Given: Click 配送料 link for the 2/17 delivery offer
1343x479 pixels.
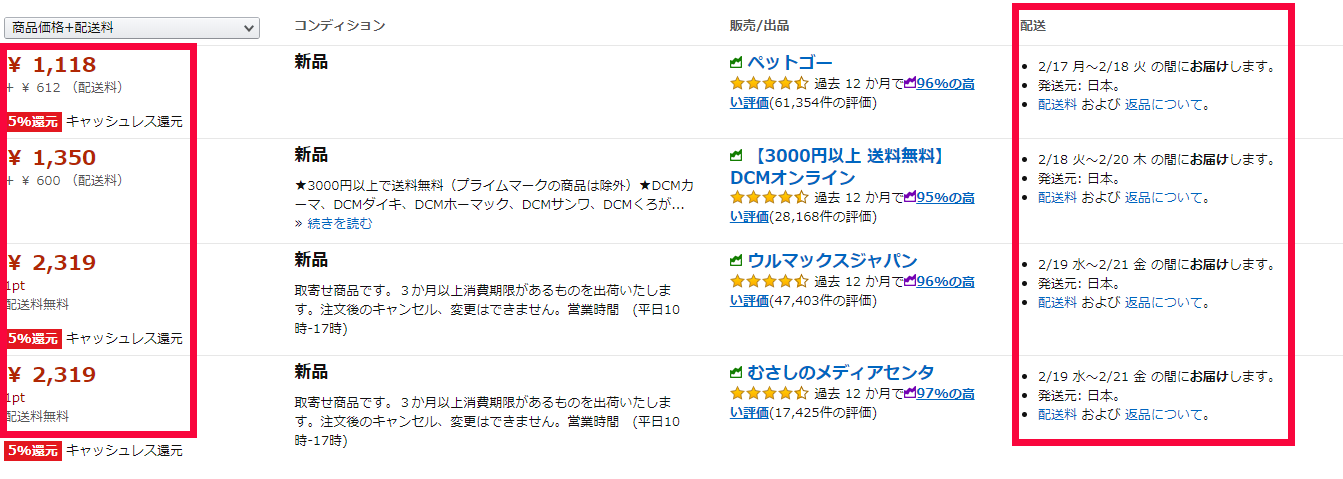Looking at the screenshot, I should pos(1057,104).
